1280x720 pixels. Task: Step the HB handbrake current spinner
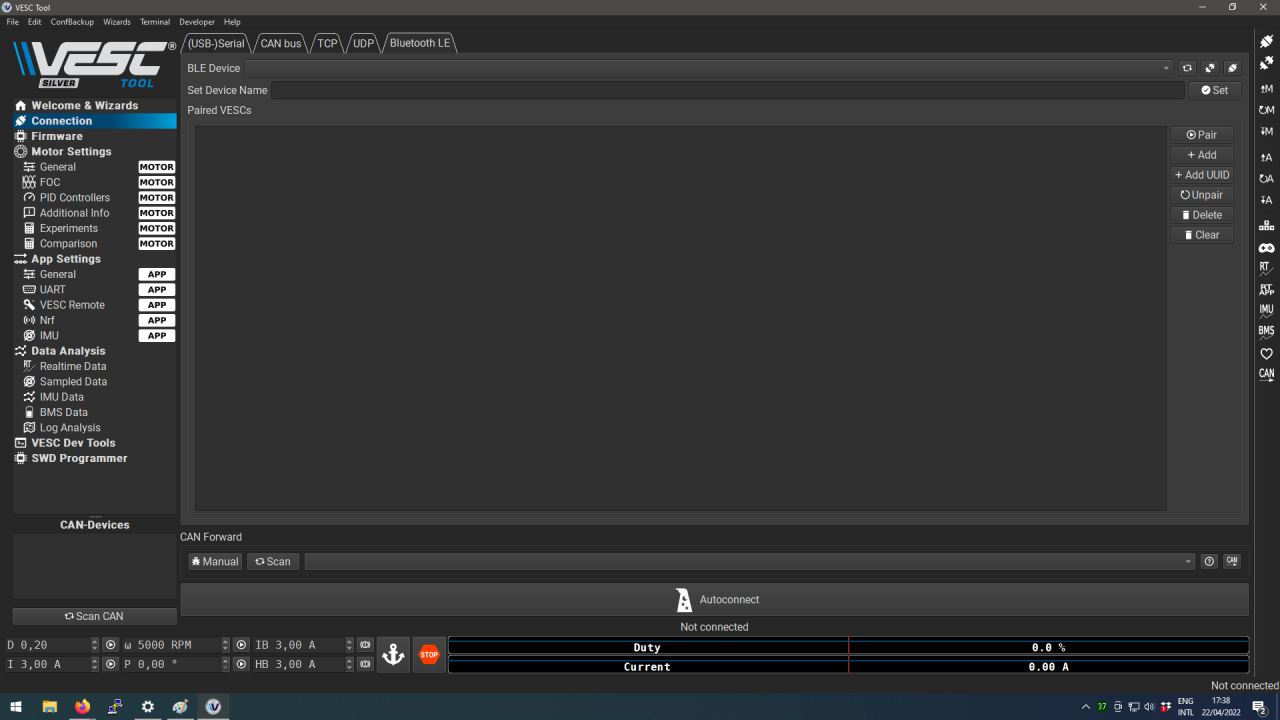[349, 664]
